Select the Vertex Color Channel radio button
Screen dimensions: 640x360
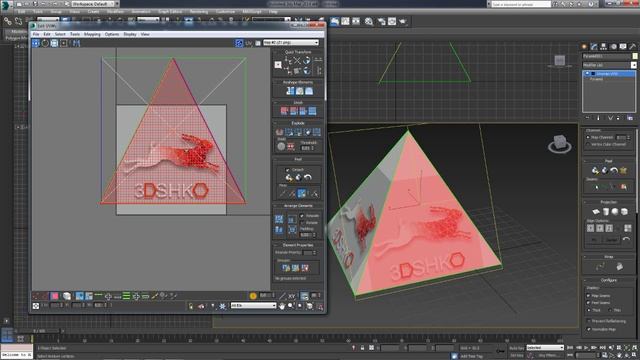pyautogui.click(x=588, y=144)
